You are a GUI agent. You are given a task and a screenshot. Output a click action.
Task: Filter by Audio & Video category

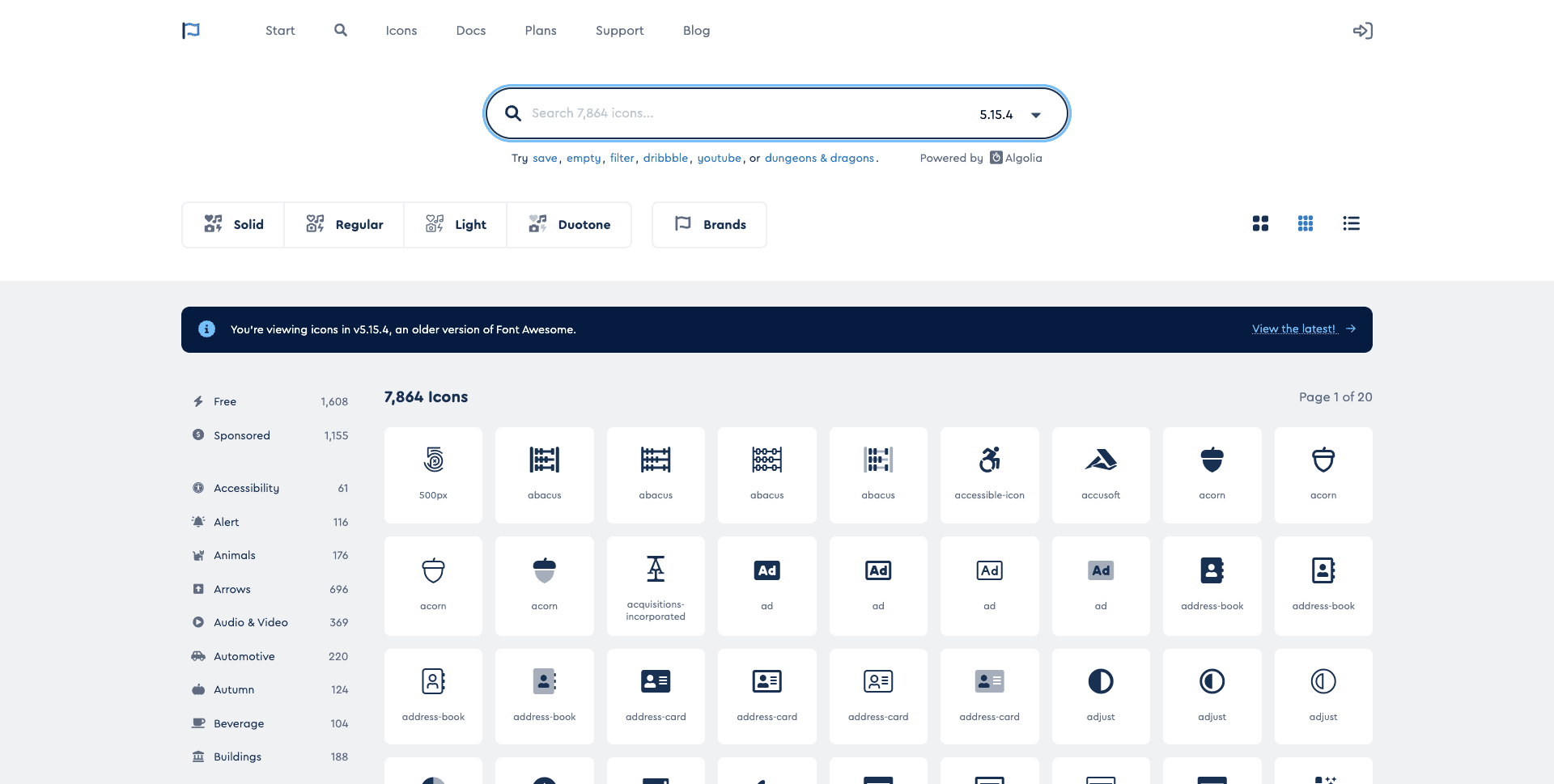(x=270, y=622)
